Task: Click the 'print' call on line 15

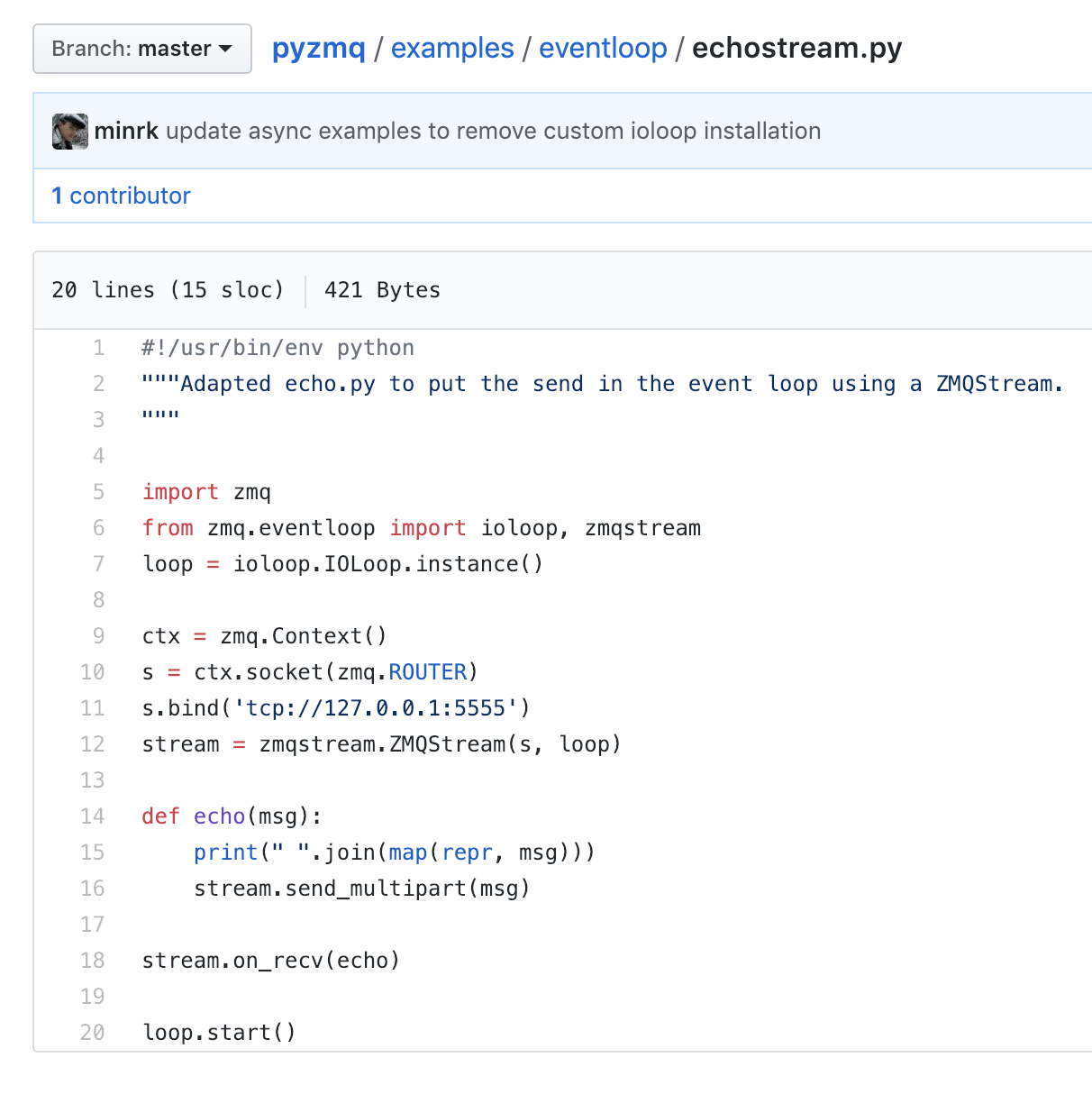Action: coord(226,852)
